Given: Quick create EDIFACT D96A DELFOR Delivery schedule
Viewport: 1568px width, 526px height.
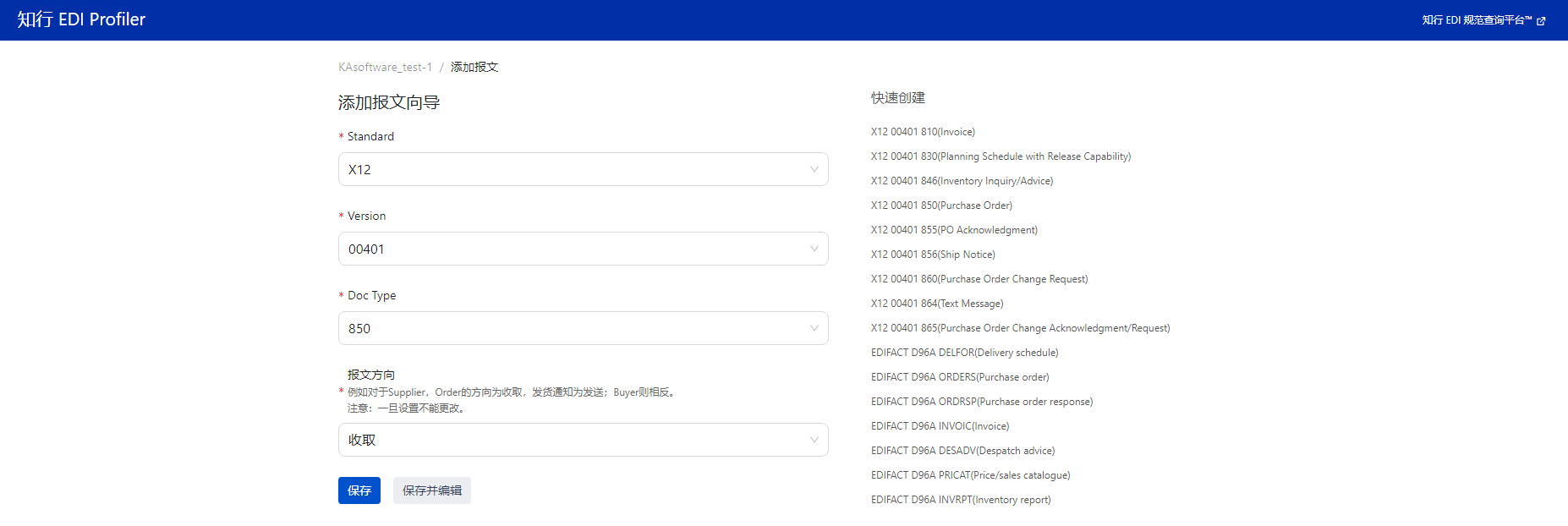Looking at the screenshot, I should (x=964, y=353).
